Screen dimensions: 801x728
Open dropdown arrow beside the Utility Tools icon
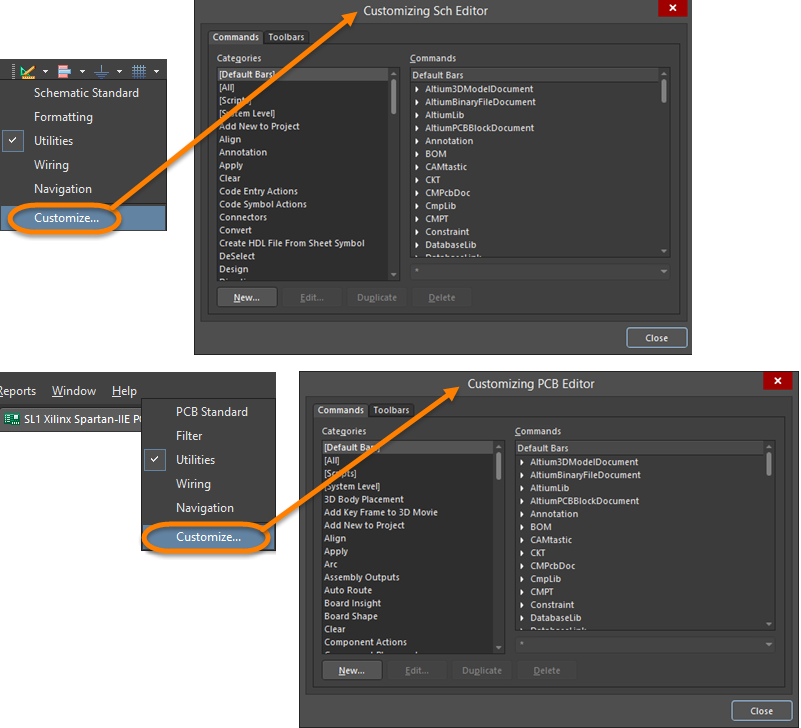click(45, 72)
